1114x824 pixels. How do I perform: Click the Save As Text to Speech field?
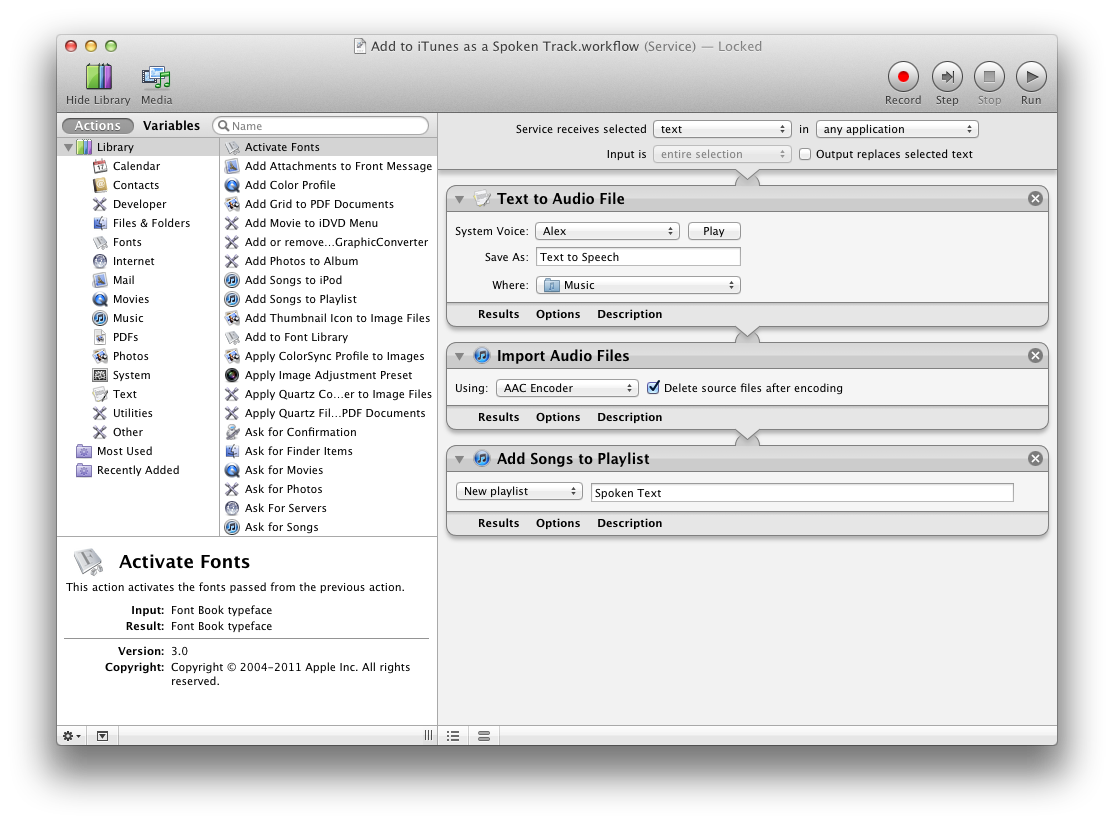pyautogui.click(x=639, y=257)
